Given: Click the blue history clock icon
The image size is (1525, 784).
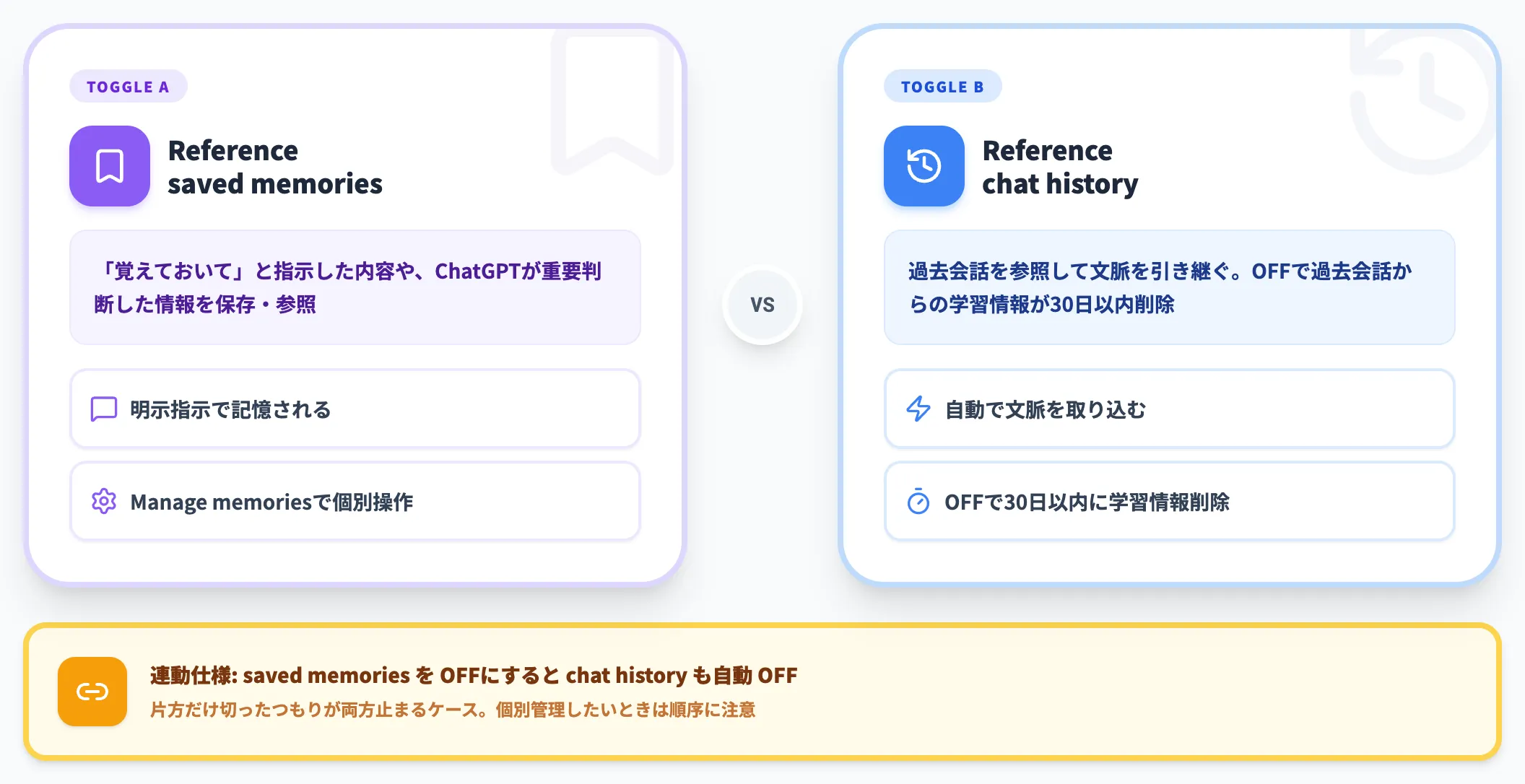Looking at the screenshot, I should (924, 166).
